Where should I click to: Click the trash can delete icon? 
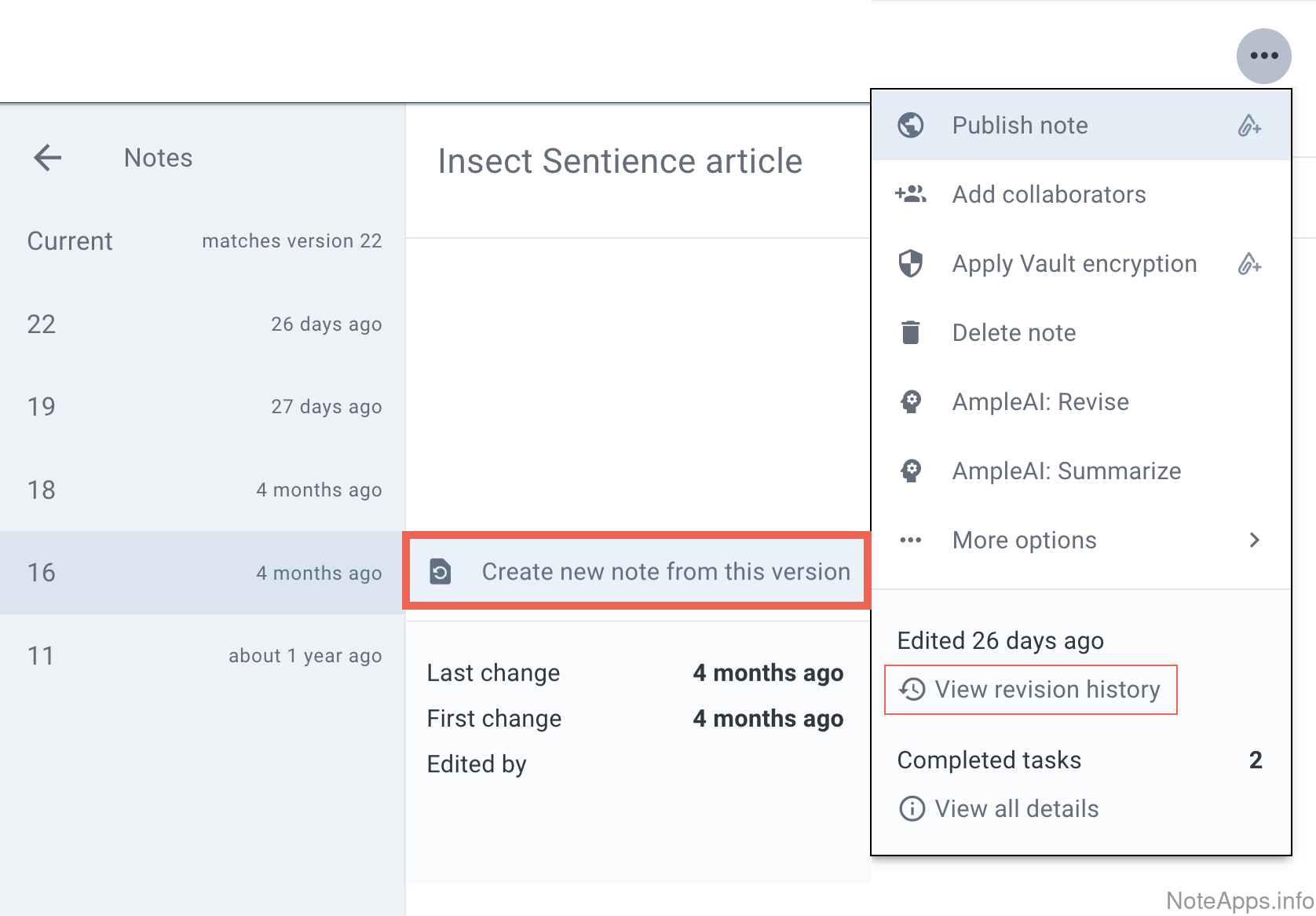911,333
